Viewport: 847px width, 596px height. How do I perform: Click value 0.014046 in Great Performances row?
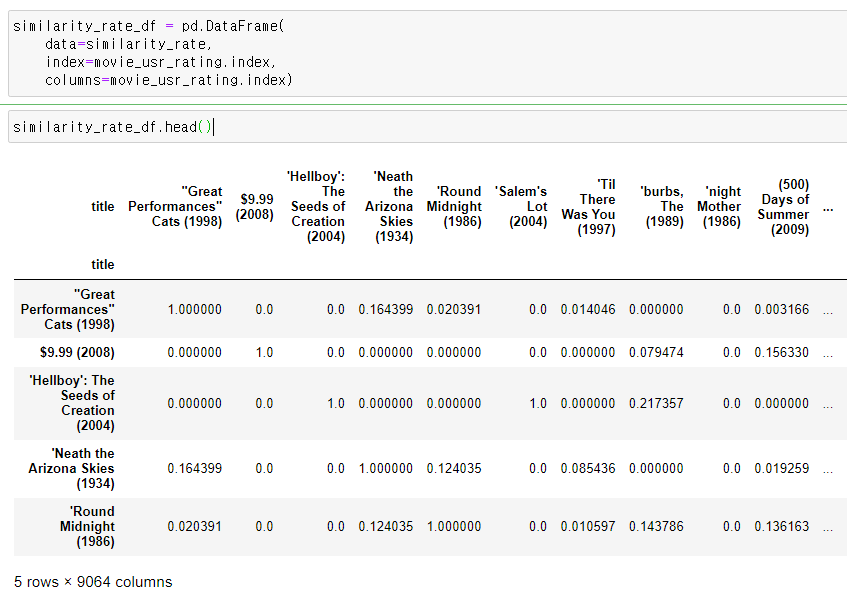588,310
